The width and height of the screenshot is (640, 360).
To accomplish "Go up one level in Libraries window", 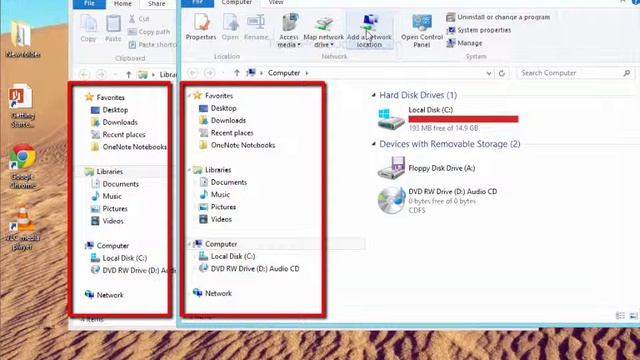I will point(129,75).
